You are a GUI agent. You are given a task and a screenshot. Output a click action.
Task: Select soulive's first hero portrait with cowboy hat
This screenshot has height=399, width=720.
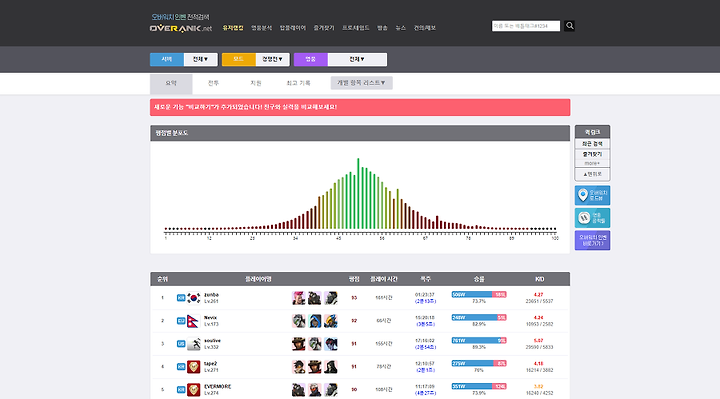298,344
